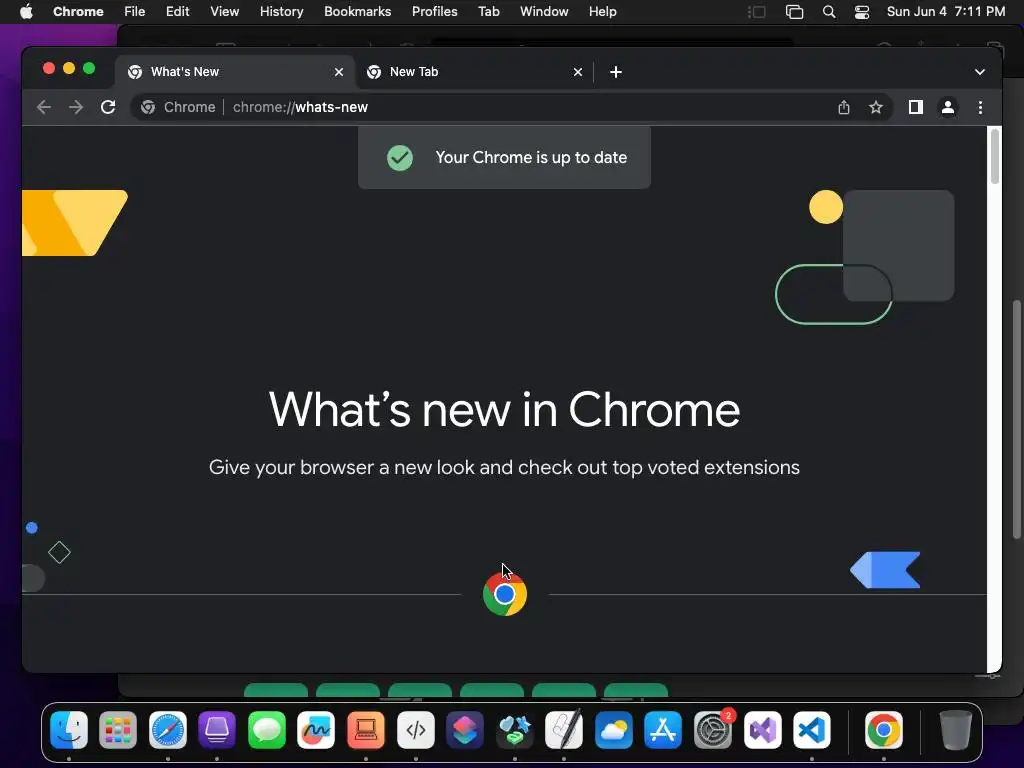Open the View menu
Viewport: 1024px width, 768px height.
tap(225, 12)
